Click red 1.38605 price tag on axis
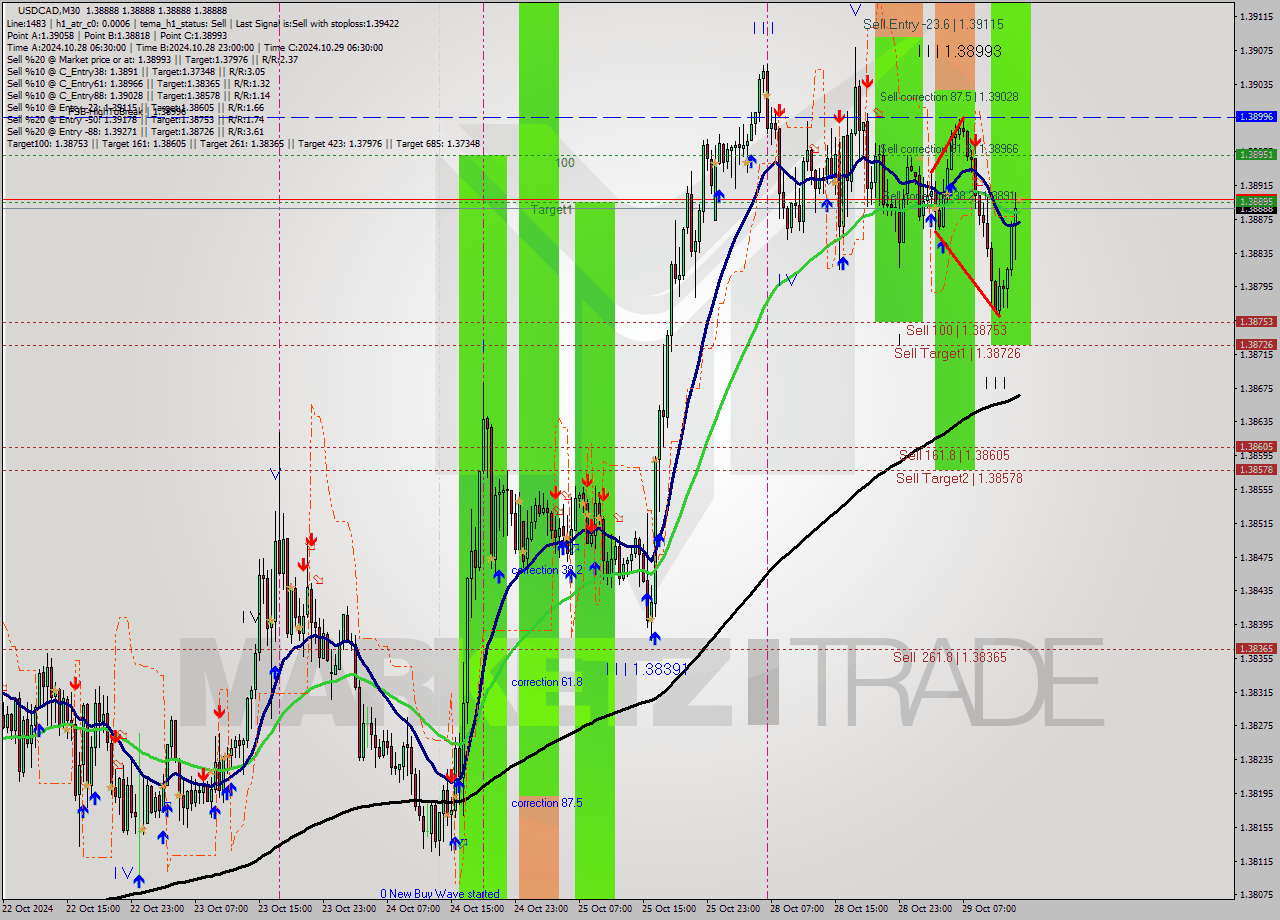1280x920 pixels. pos(1255,447)
